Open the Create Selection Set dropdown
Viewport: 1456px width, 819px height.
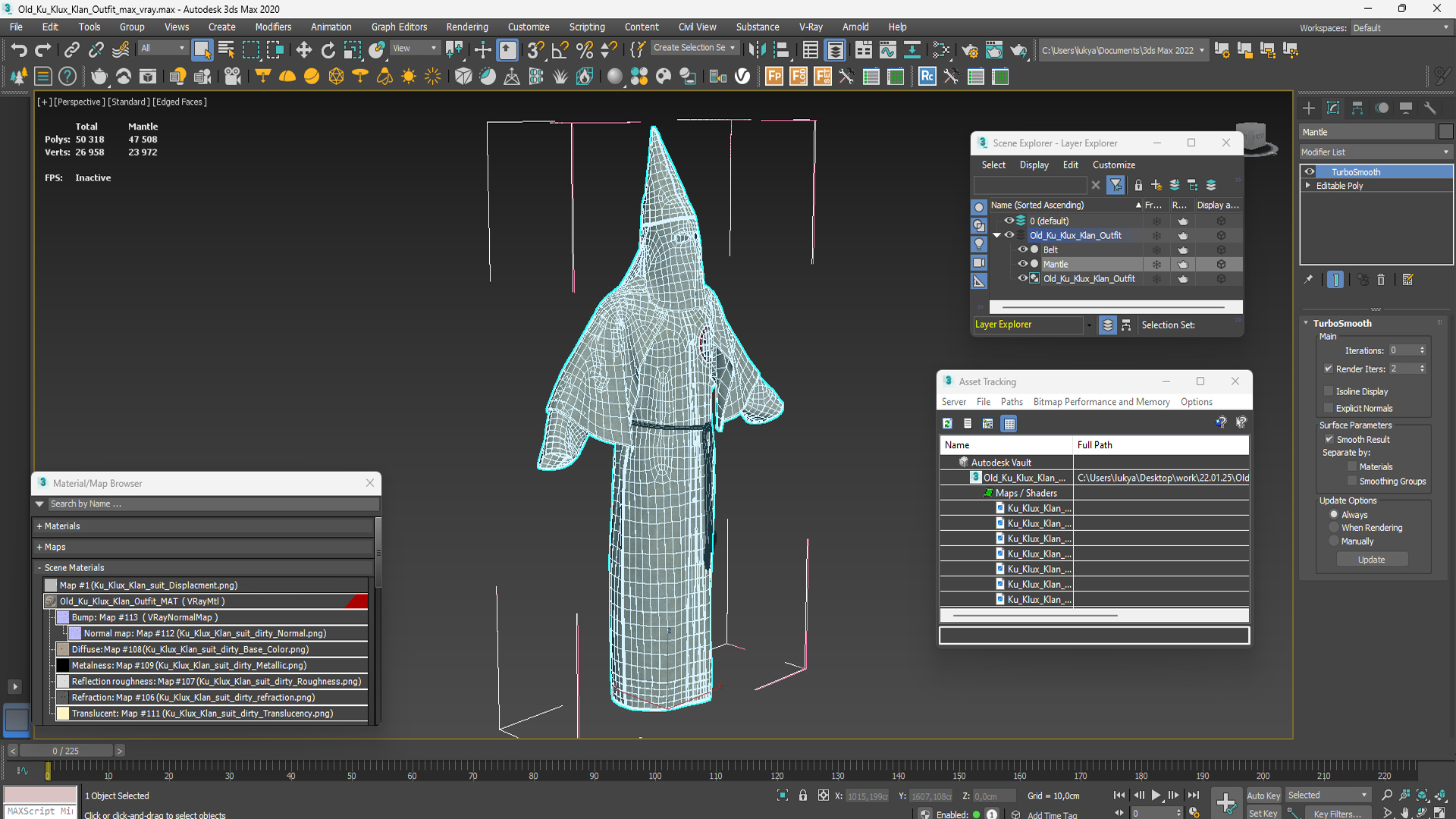click(x=694, y=48)
